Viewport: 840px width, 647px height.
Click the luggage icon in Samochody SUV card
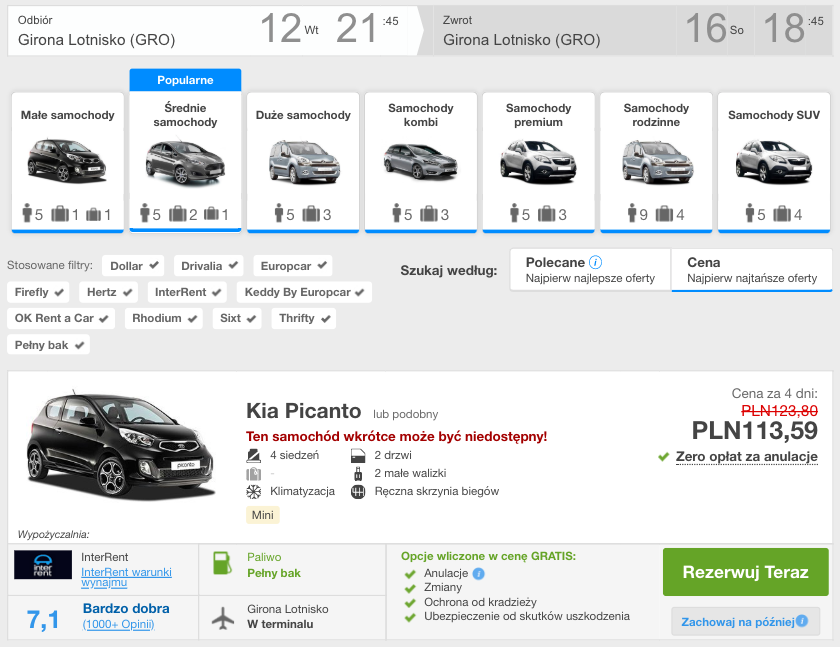(782, 214)
